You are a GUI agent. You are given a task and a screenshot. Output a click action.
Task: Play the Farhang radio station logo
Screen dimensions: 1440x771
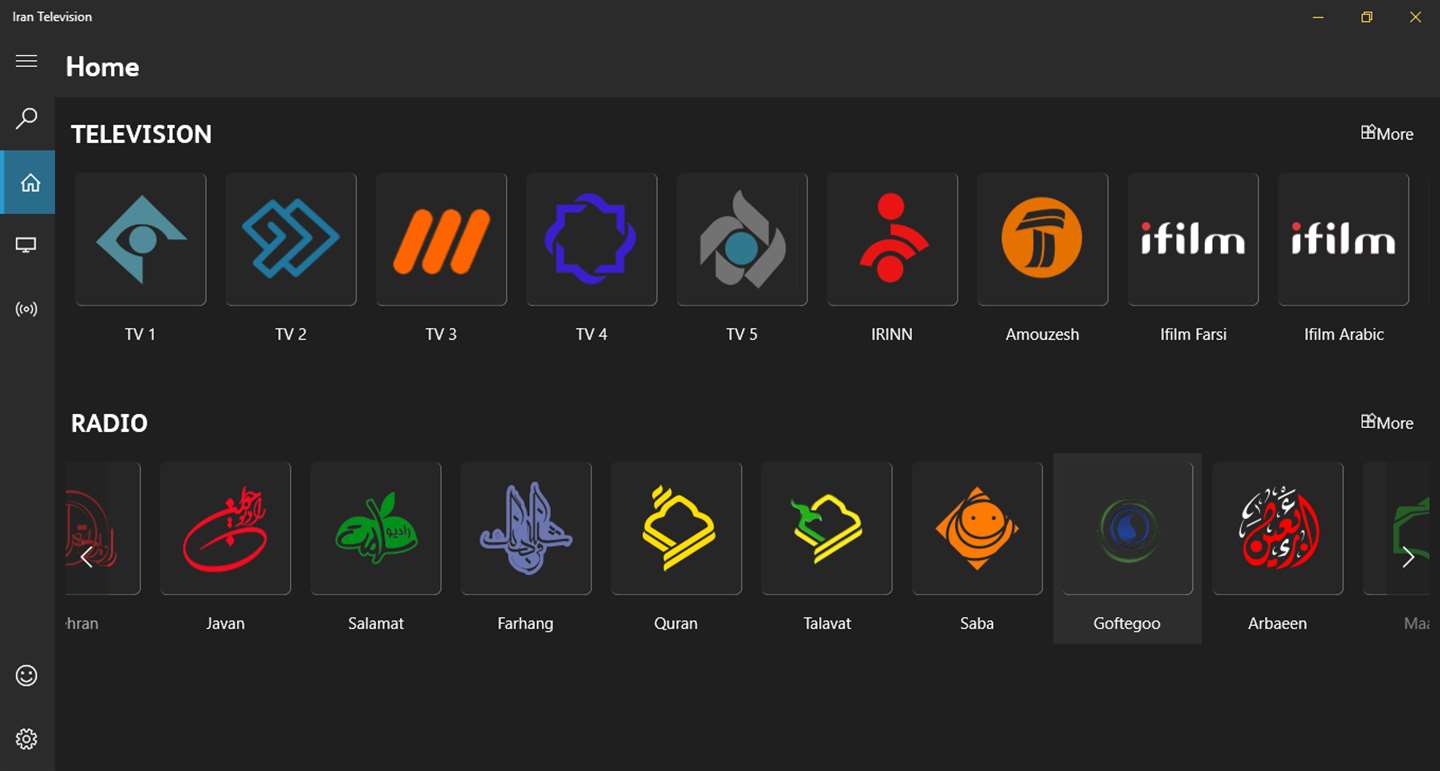[526, 528]
